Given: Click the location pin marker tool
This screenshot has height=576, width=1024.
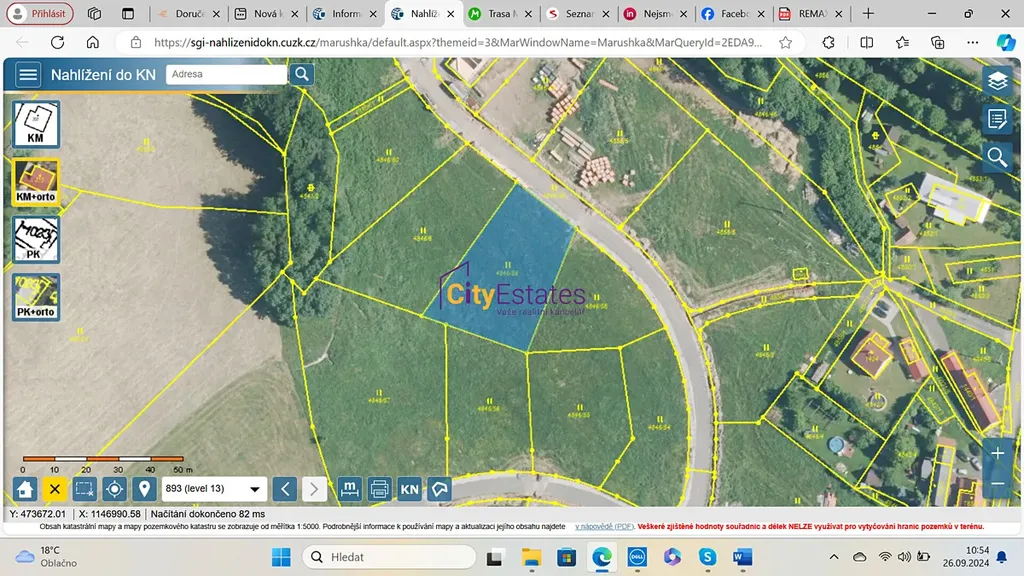Looking at the screenshot, I should click(x=144, y=489).
